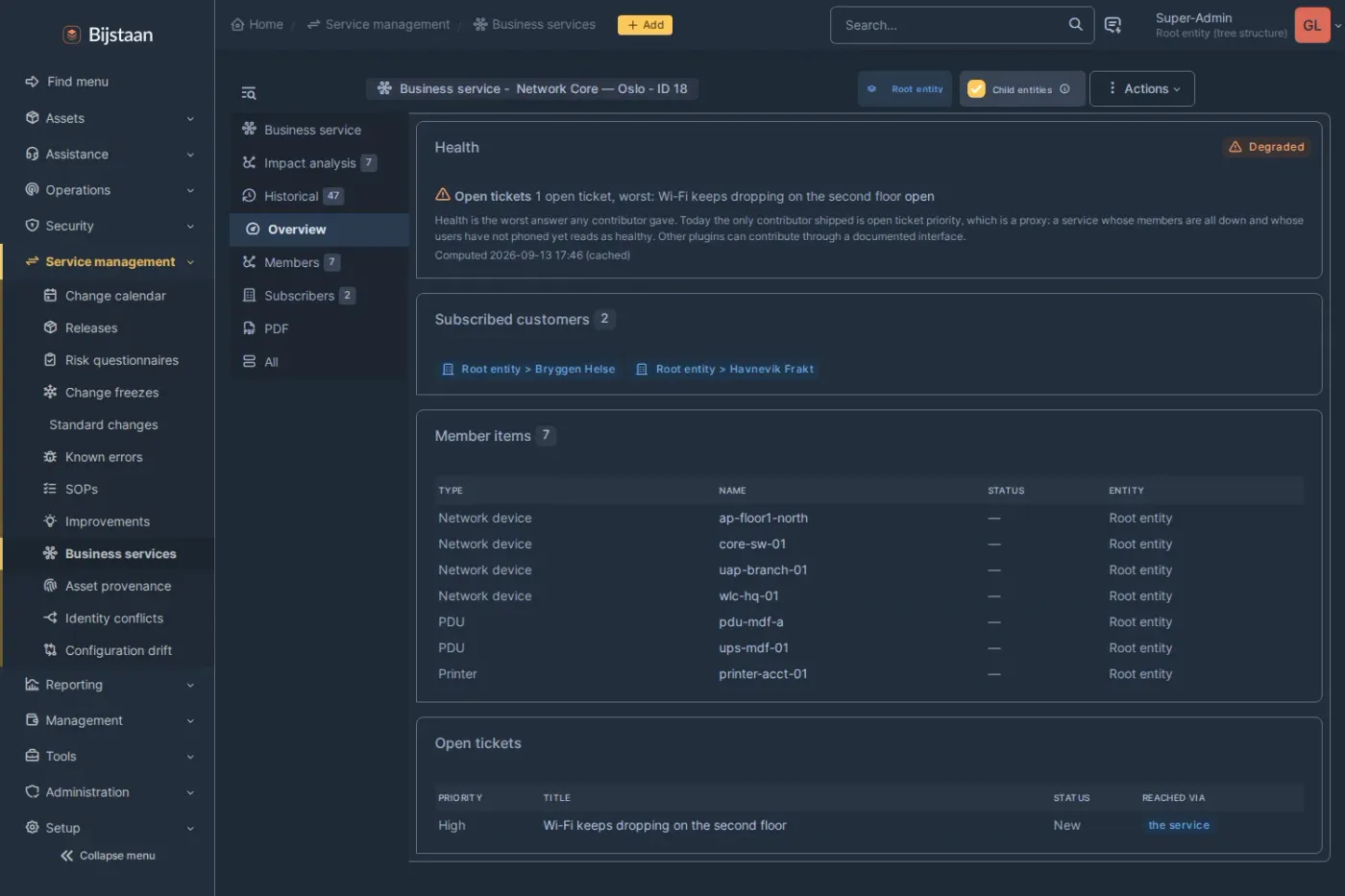Open the Actions dropdown
The height and width of the screenshot is (896, 1345).
[1142, 89]
